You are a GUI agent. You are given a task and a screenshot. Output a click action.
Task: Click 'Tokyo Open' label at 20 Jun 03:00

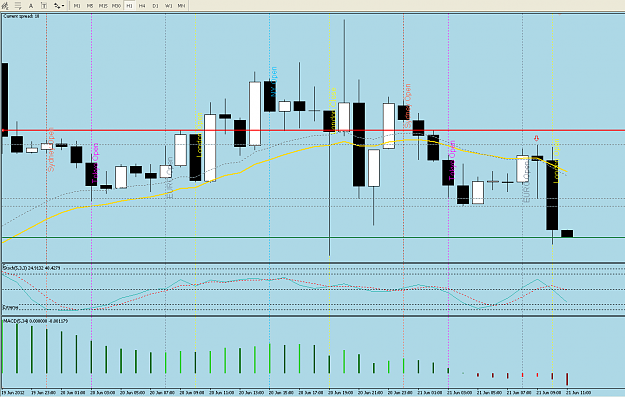pos(95,163)
